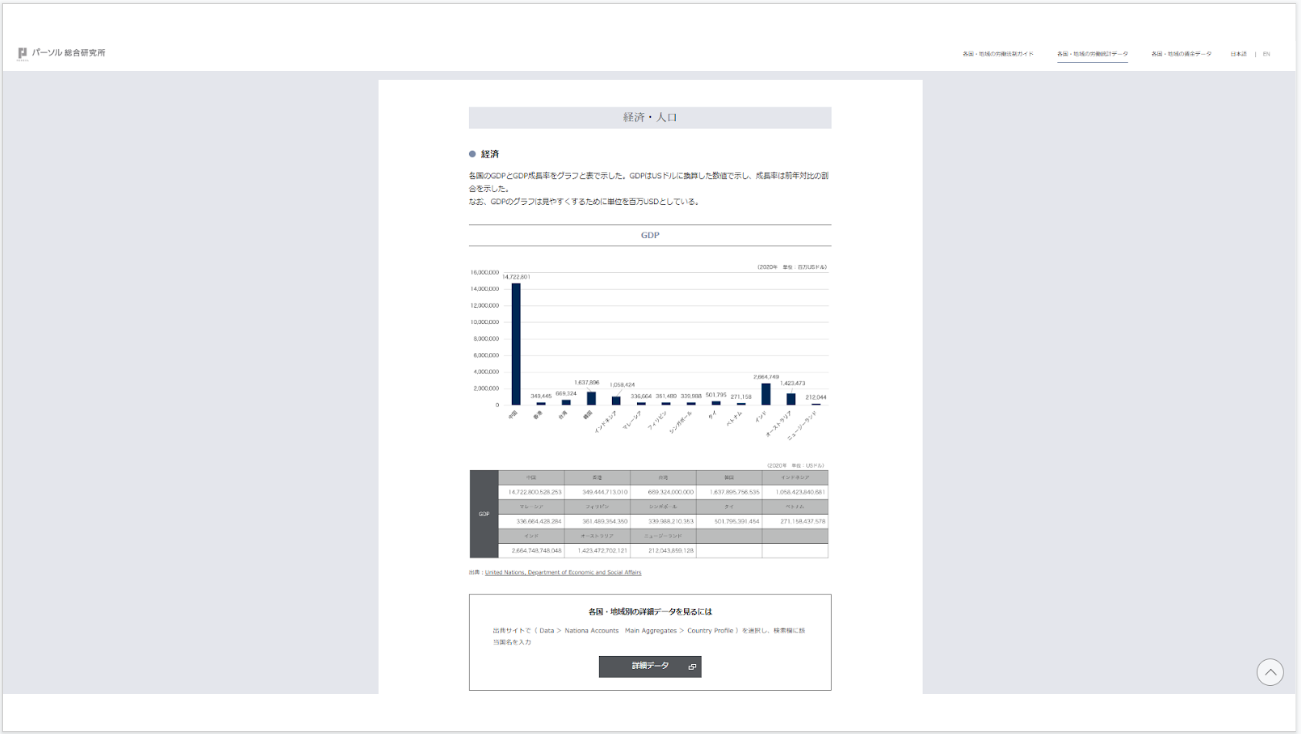The width and height of the screenshot is (1301, 734).
Task: Click the tallest bar for 中国
Action: pos(516,344)
